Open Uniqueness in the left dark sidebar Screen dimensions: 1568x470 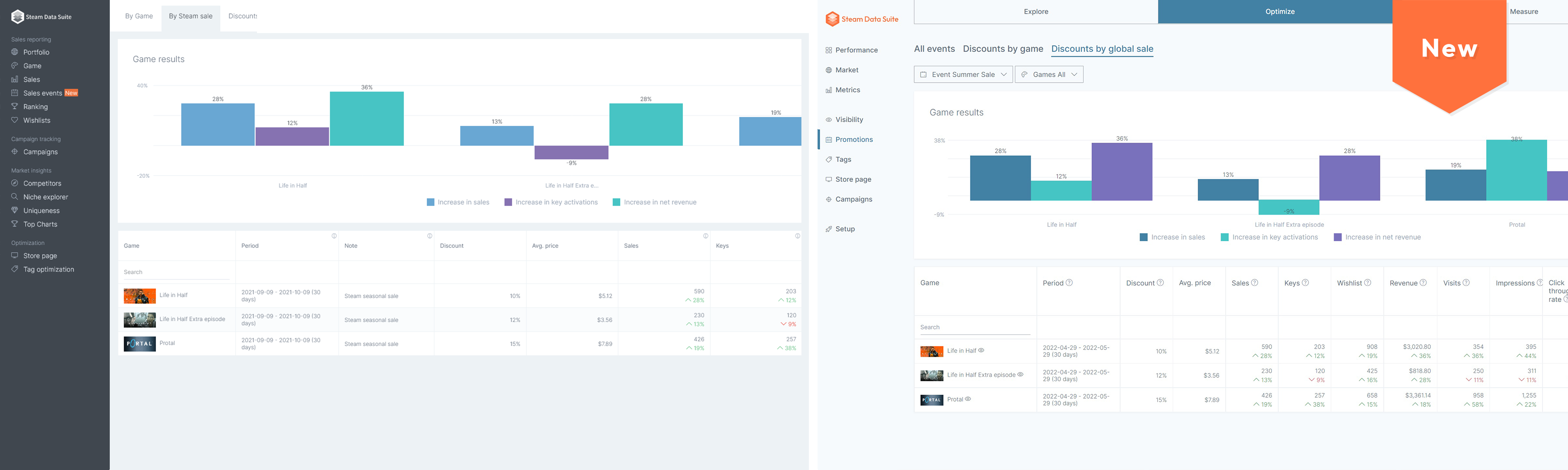(x=41, y=211)
